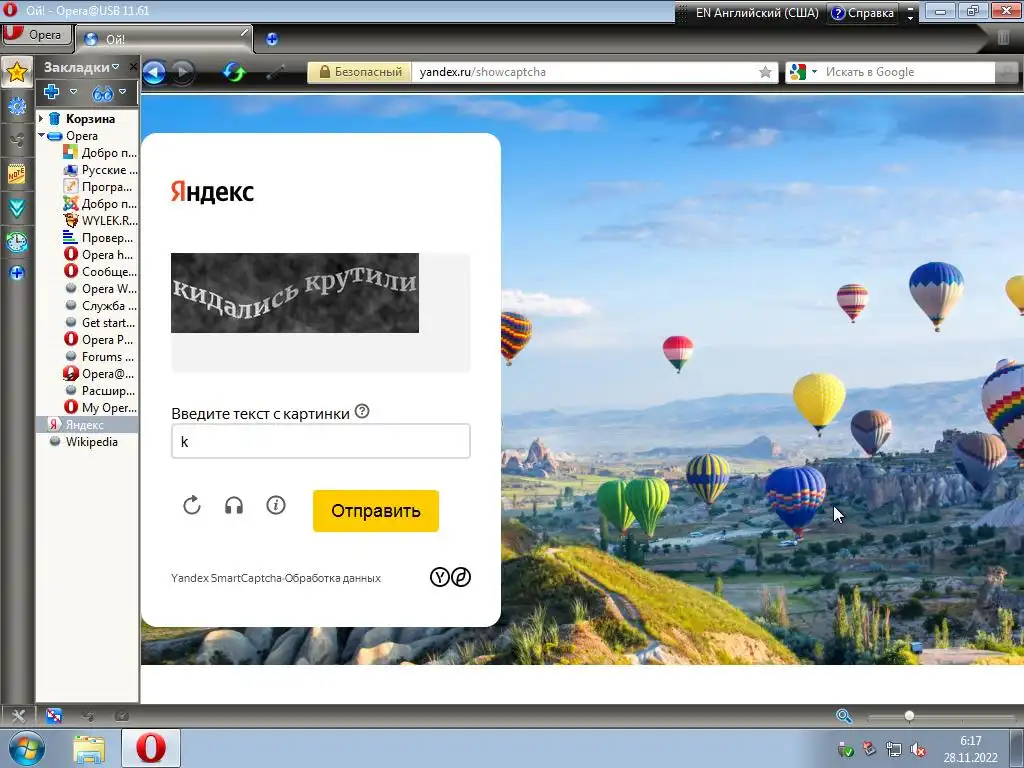Open the Обработка данных link
The width and height of the screenshot is (1024, 768).
pyautogui.click(x=332, y=578)
